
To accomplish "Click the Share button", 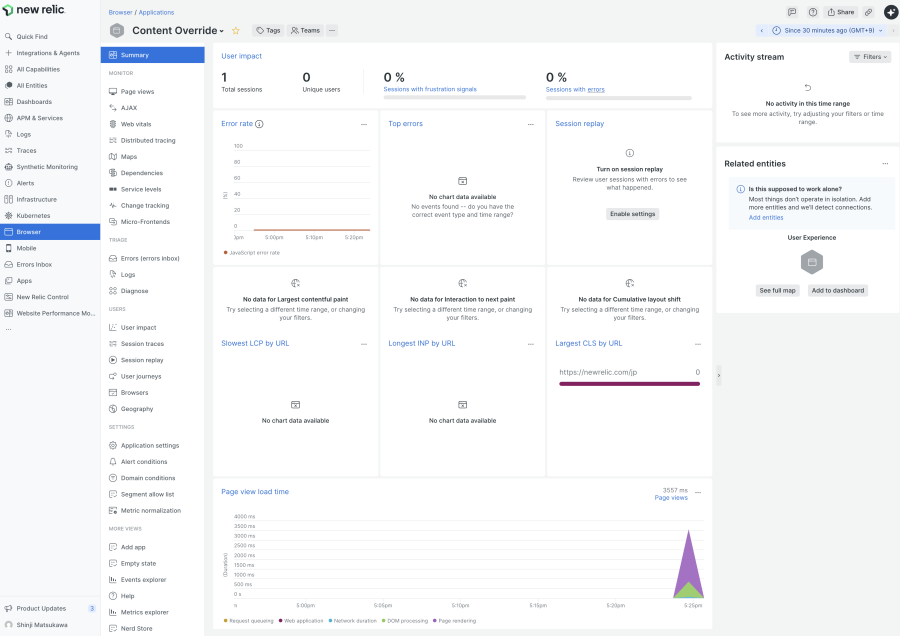I will [x=840, y=12].
